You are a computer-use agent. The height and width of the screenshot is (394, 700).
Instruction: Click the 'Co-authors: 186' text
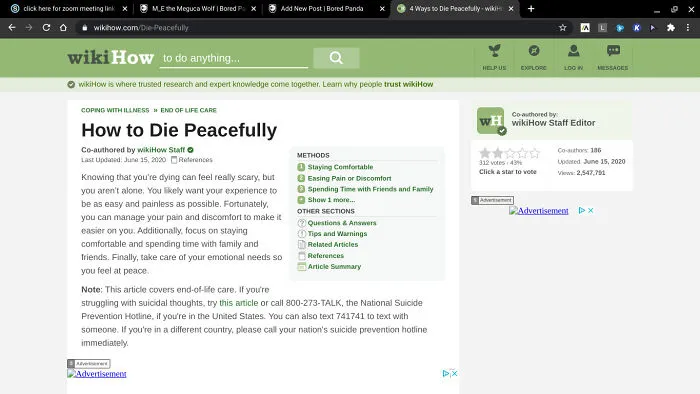pos(579,150)
